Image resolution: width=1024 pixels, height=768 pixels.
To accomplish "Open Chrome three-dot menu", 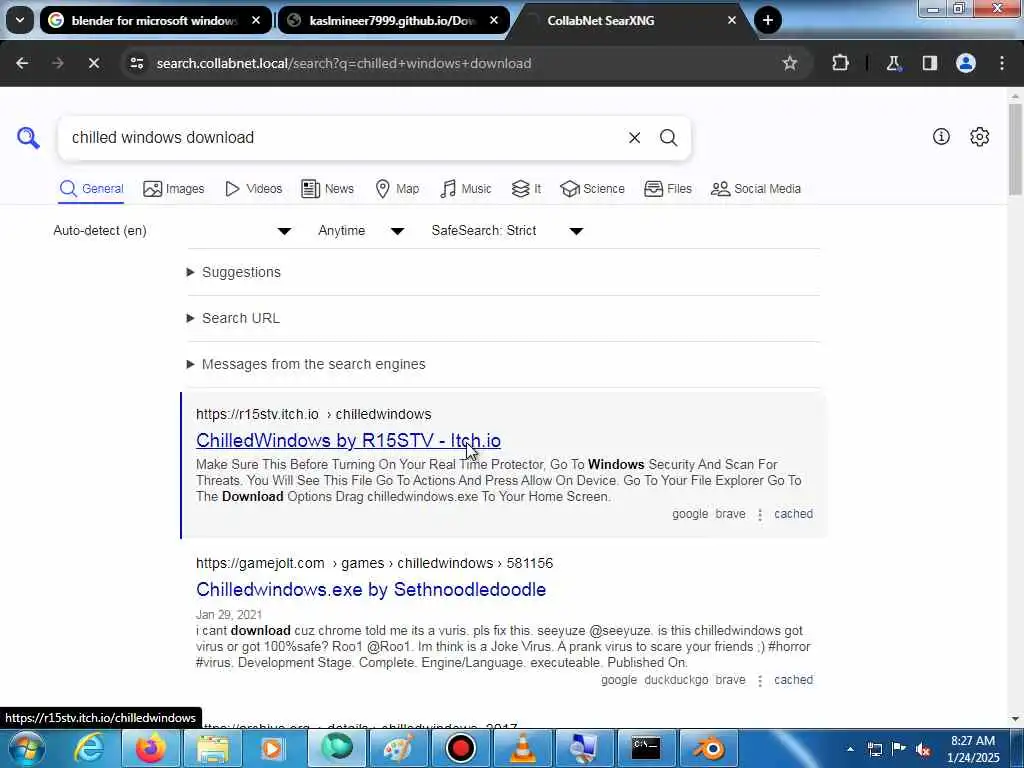I will (1002, 63).
